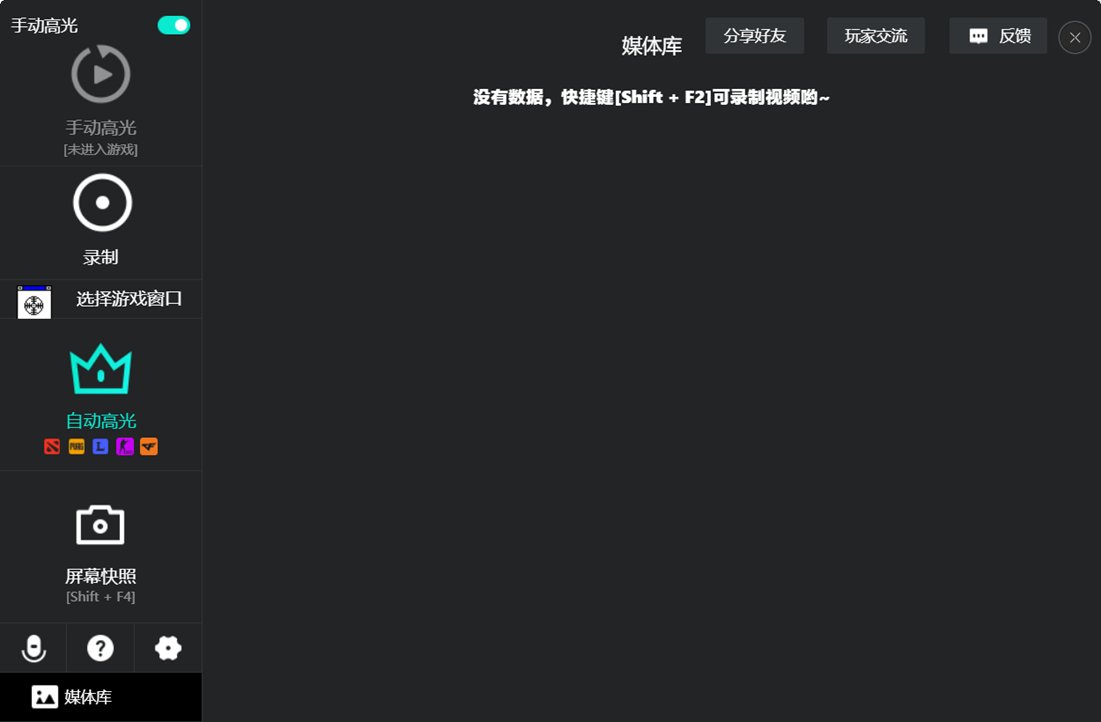Switch to the 媒体库 media library tab
The width and height of the screenshot is (1101, 722).
(100, 696)
